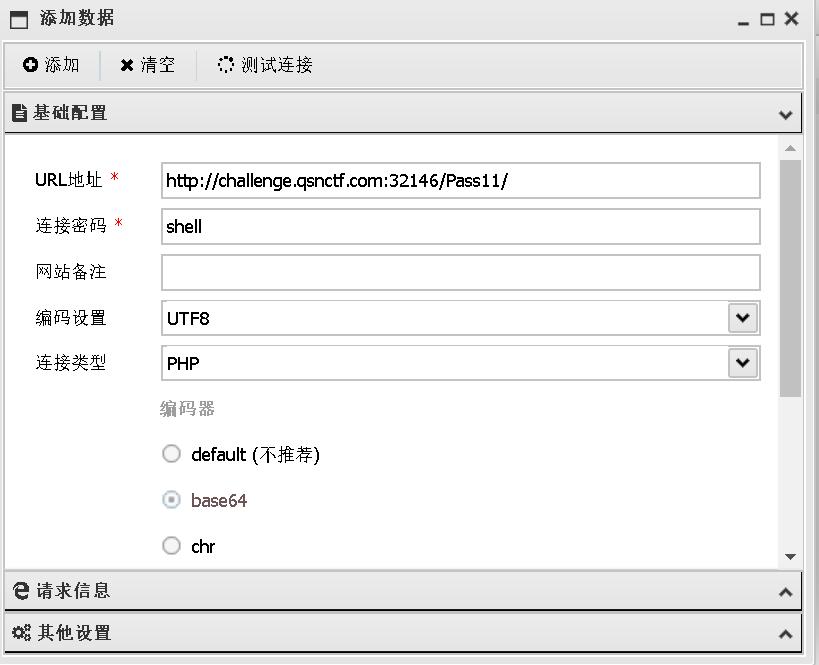
Task: Click inside the 网站备注 input field
Action: [x=460, y=272]
